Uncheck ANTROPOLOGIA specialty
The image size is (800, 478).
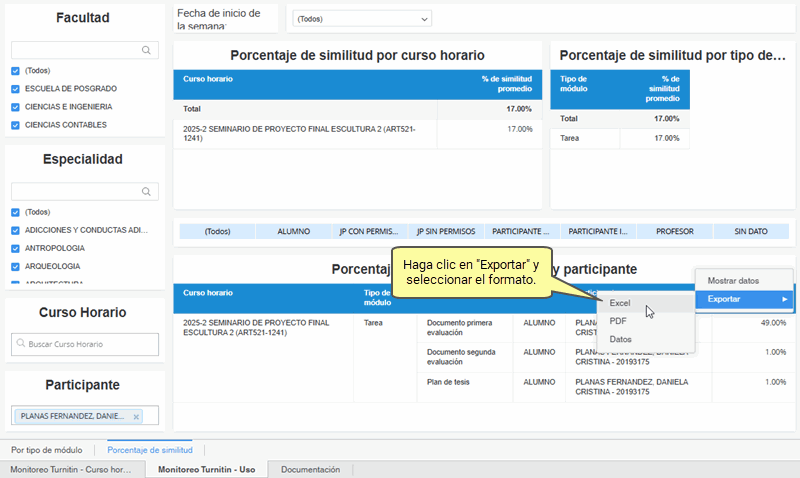point(15,248)
